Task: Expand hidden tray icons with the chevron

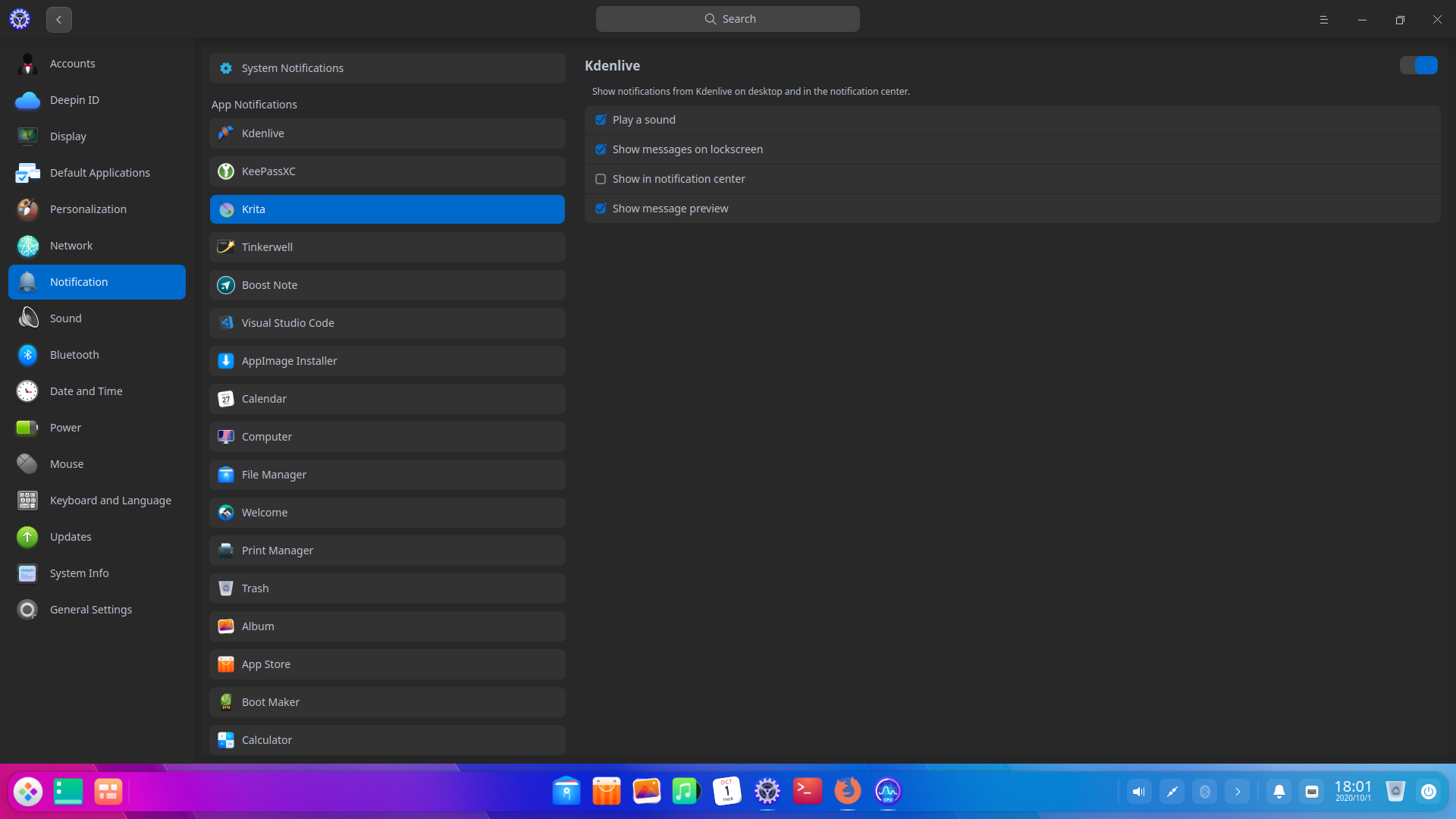Action: point(1238,791)
